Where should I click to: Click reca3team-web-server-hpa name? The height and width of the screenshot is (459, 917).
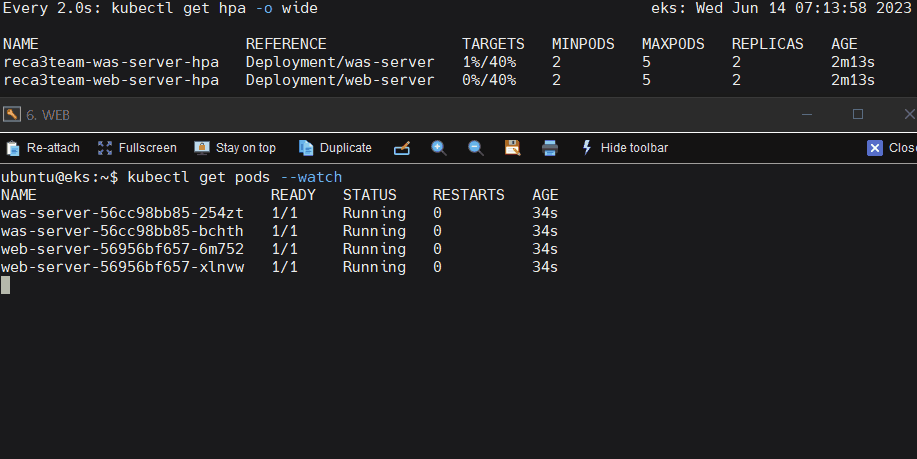point(111,80)
